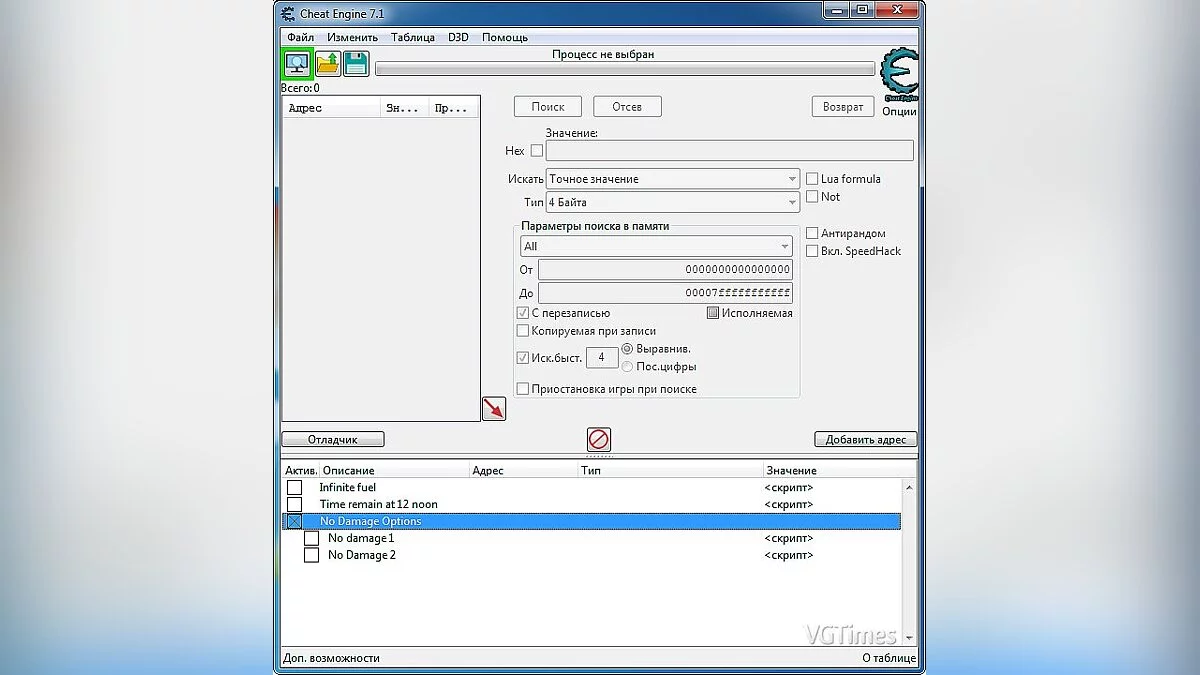Click the Cheat Engine logo settings icon
Viewport: 1200px width, 675px height.
(x=898, y=76)
